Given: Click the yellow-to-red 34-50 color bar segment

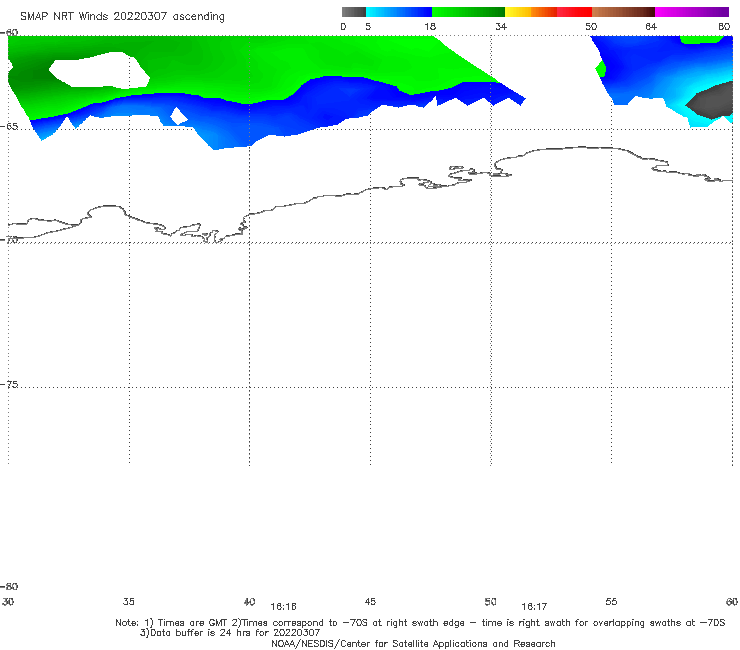Looking at the screenshot, I should pos(548,12).
